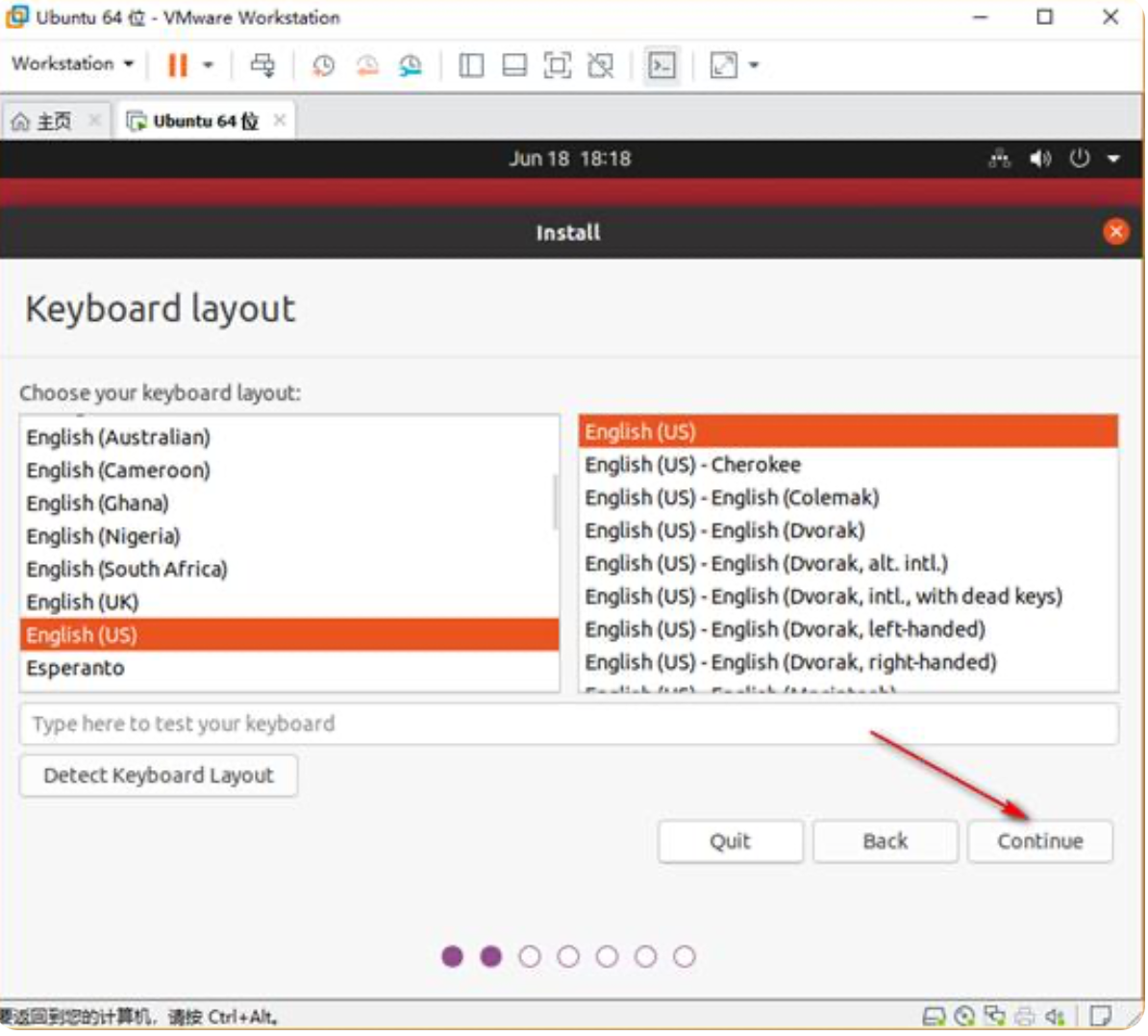Select plain English (US) variant in right list
The width and height of the screenshot is (1148, 1036).
(x=849, y=432)
